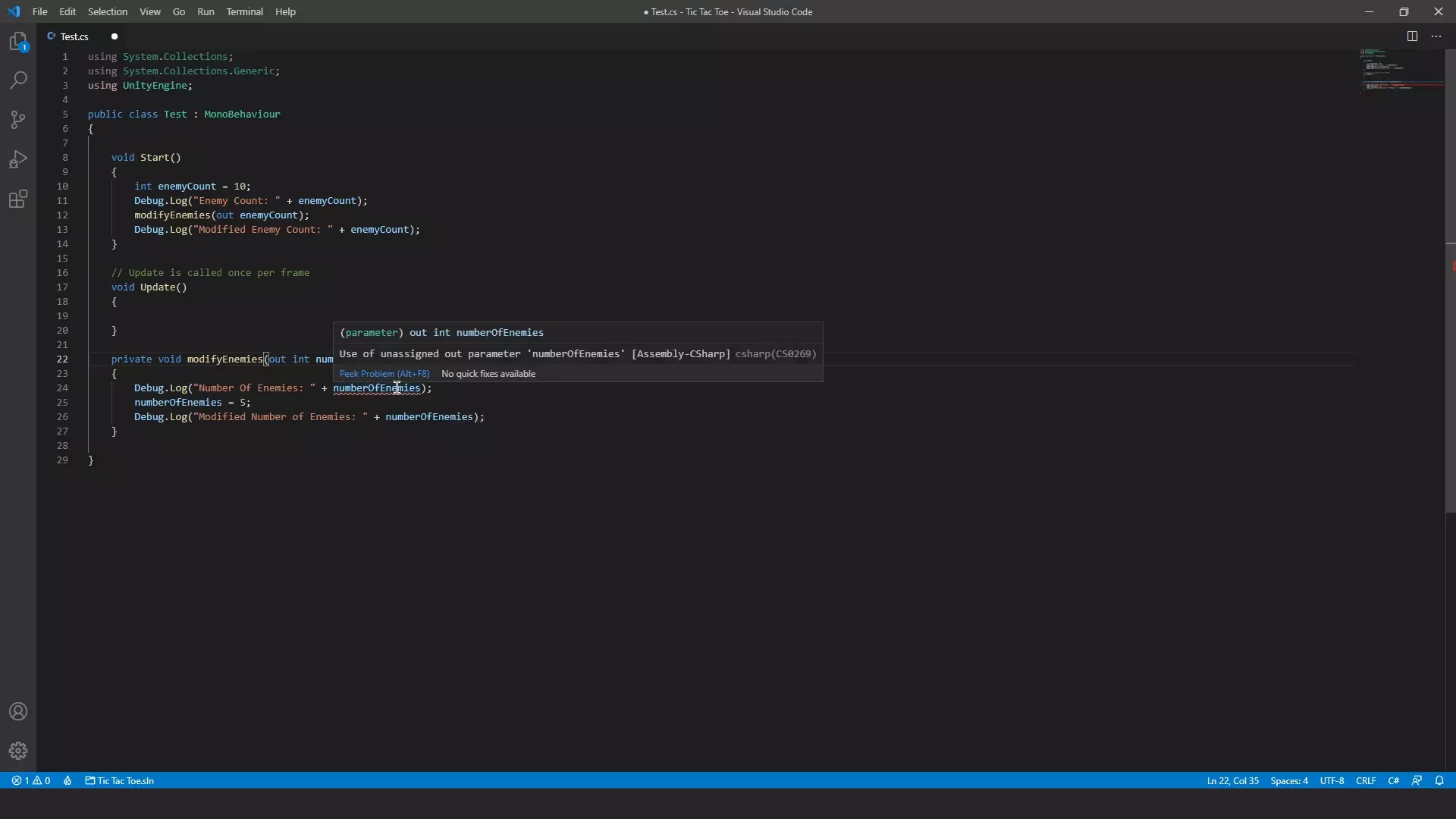Viewport: 1456px width, 819px height.
Task: Click the unsaved-changes dot on Test.cs tab
Action: pyautogui.click(x=115, y=36)
